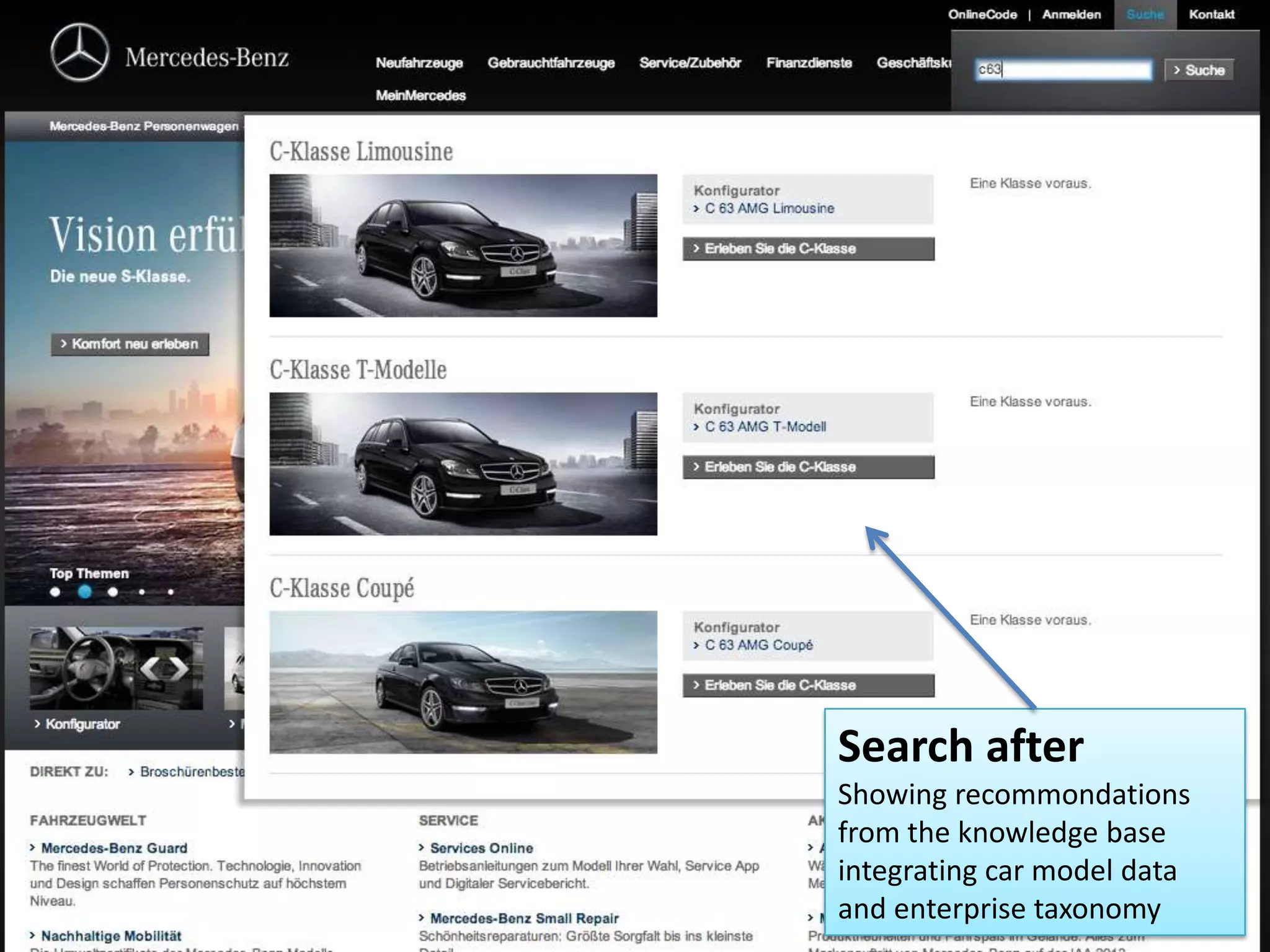Select the highlighted second Top Themen dot
This screenshot has width=1270, height=952.
tap(85, 592)
